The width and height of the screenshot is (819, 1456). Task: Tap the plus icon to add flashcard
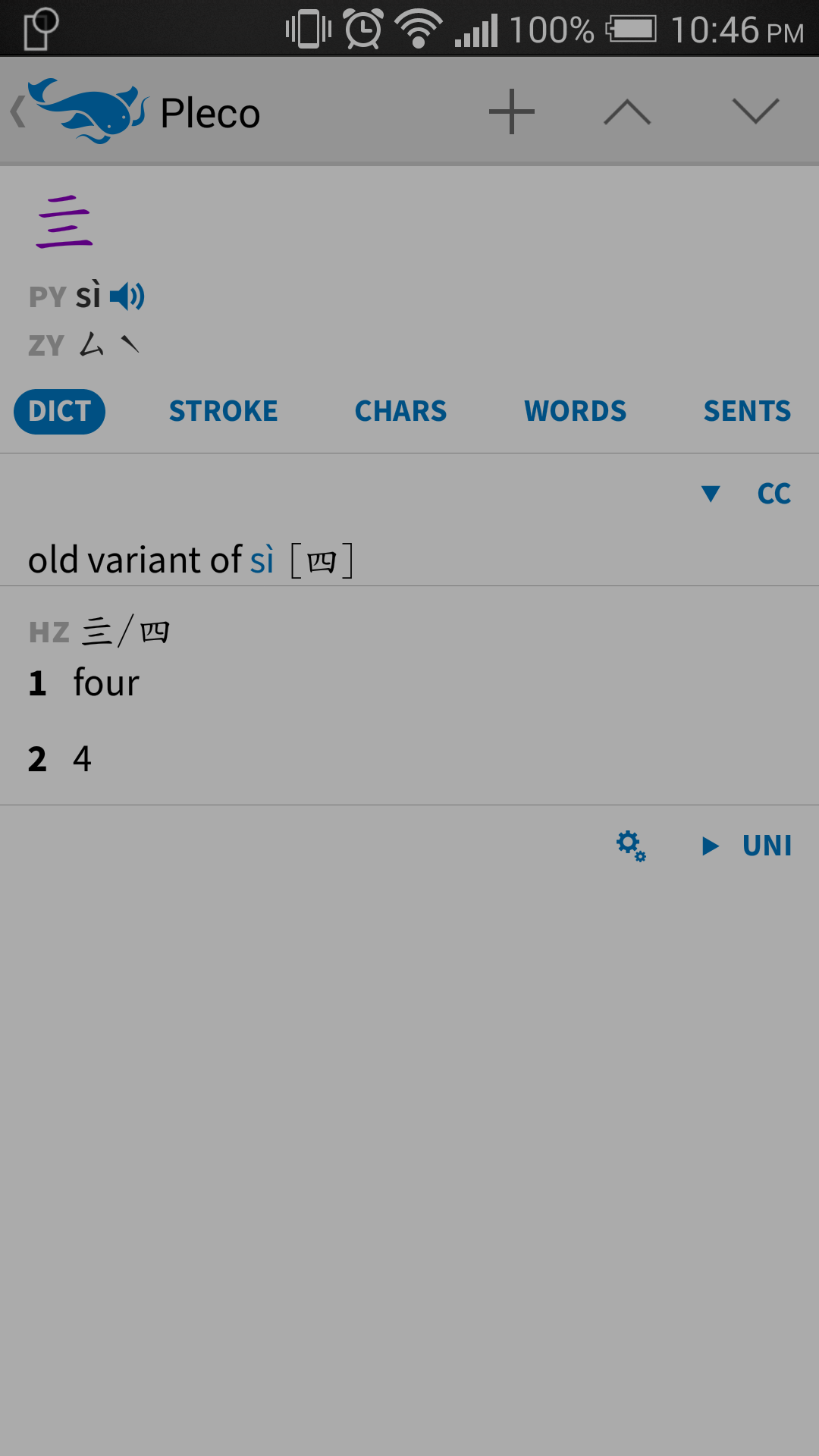coord(512,111)
